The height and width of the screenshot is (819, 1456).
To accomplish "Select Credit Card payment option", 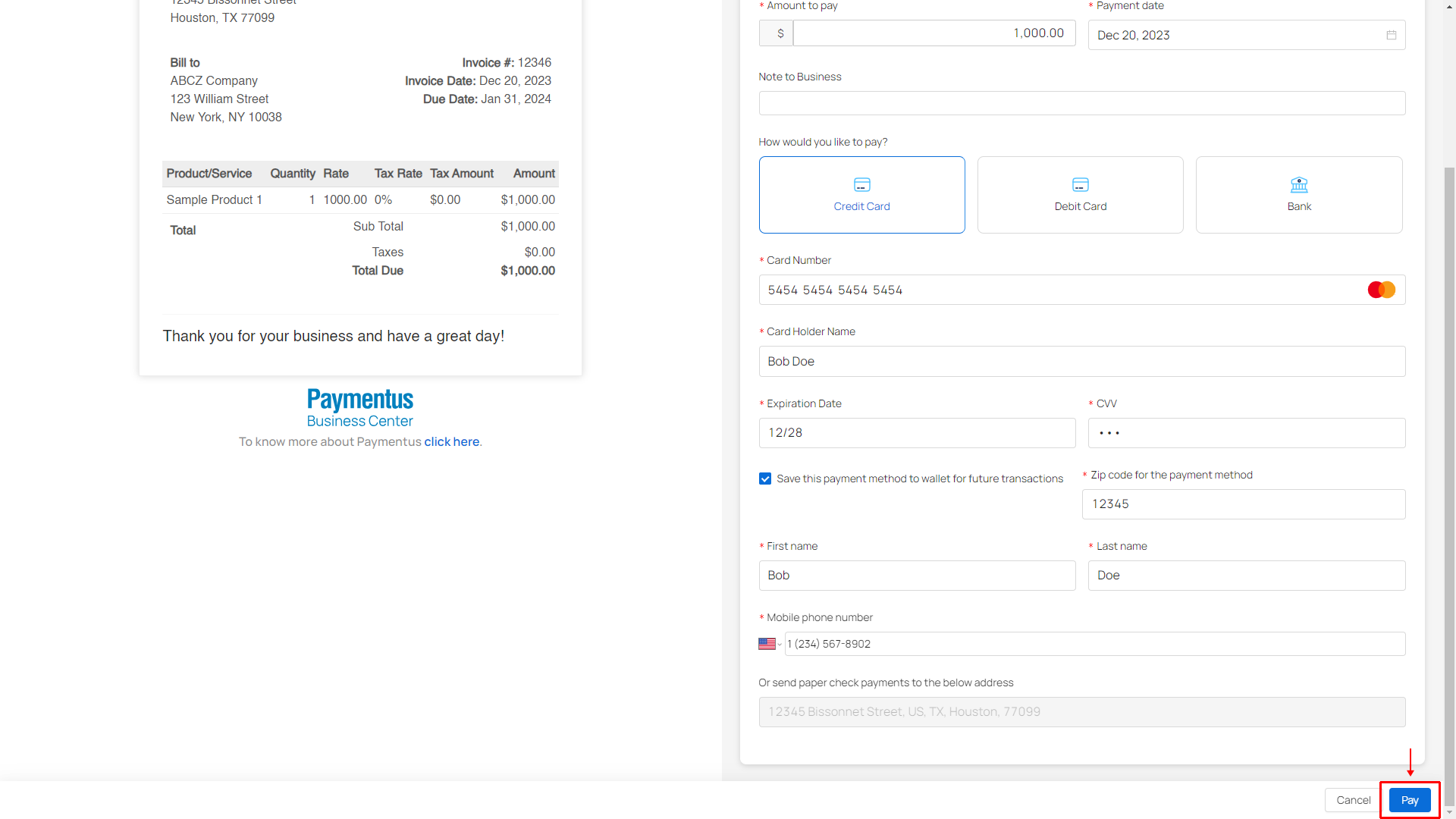I will tap(861, 195).
